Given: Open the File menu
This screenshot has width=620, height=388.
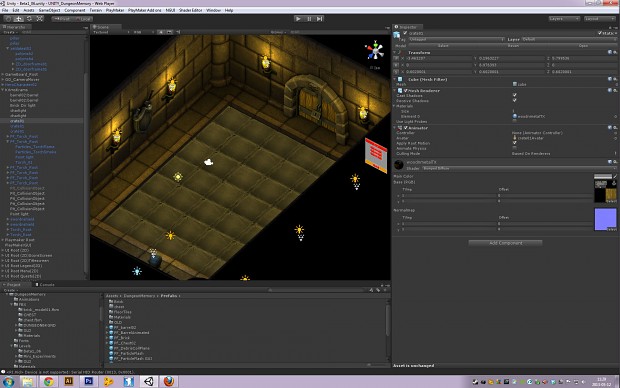Looking at the screenshot, I should point(5,10).
